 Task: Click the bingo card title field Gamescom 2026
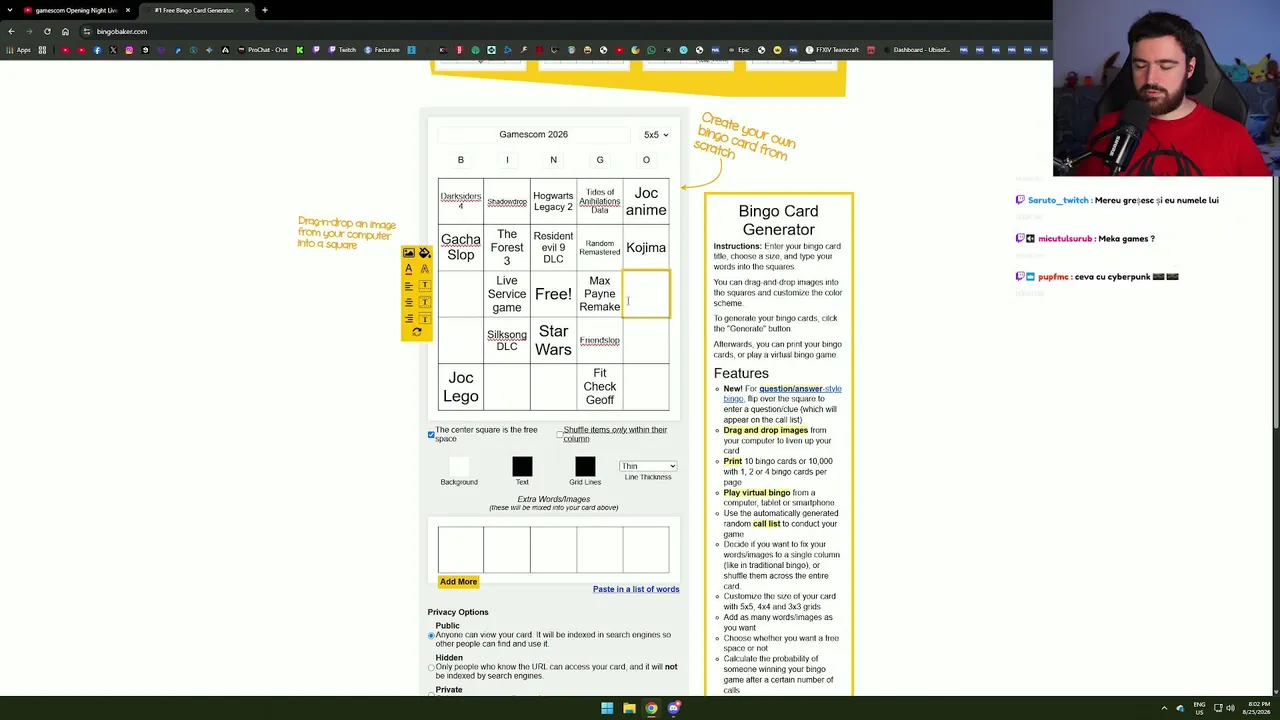tap(533, 135)
